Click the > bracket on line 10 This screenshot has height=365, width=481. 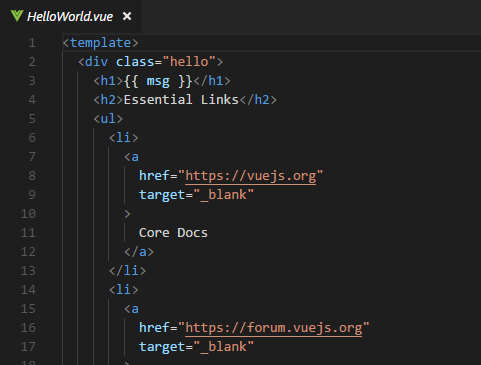point(127,214)
